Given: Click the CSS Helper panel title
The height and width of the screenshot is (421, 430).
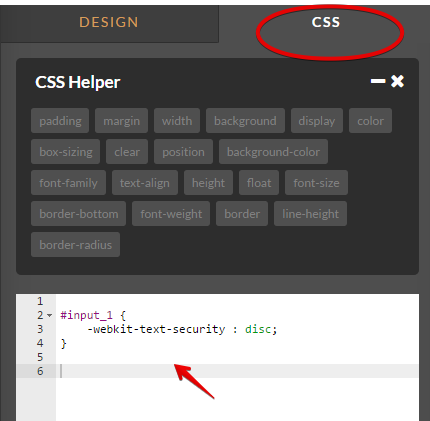Looking at the screenshot, I should tap(78, 82).
